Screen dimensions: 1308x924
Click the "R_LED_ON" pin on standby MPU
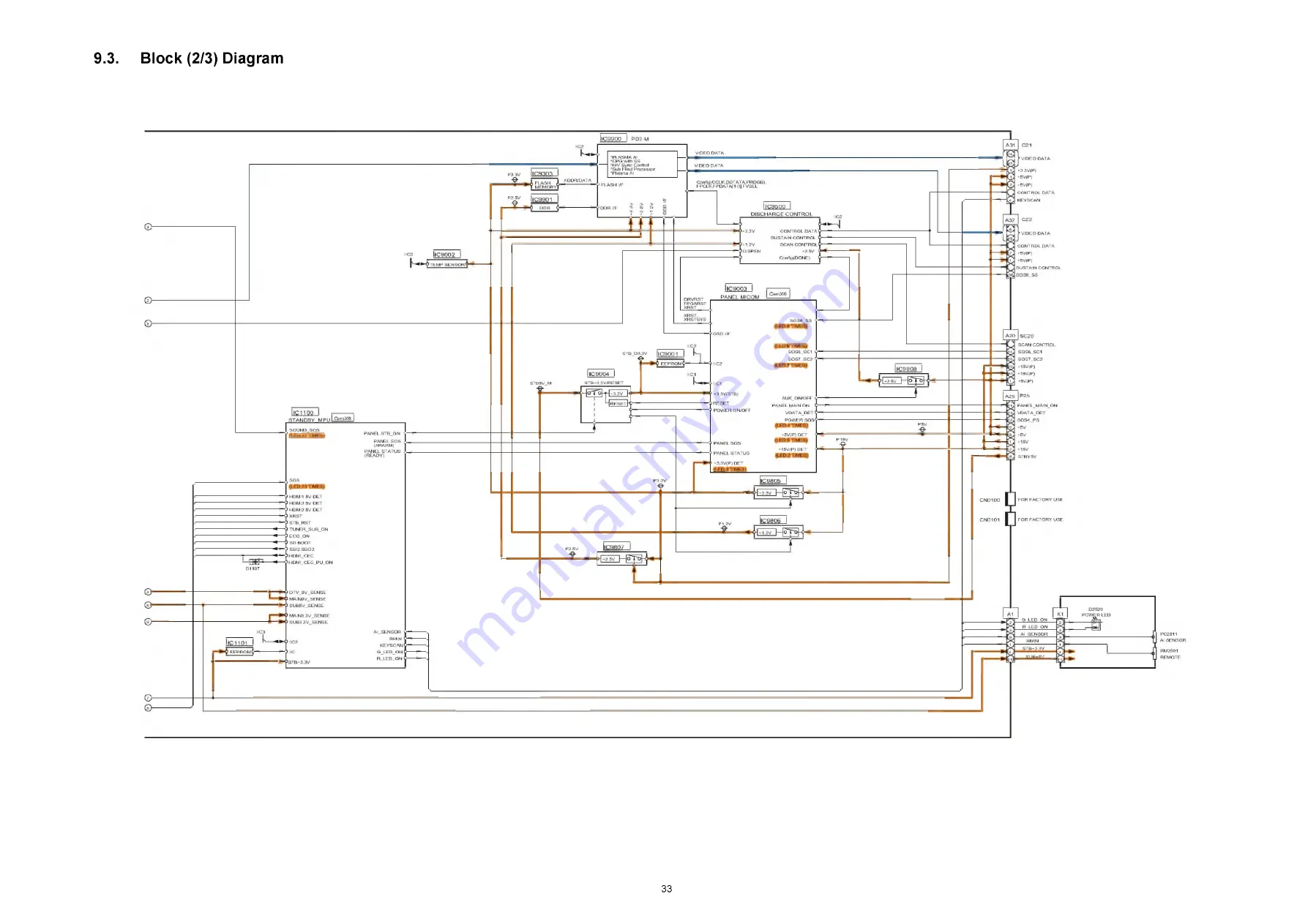tap(389, 658)
